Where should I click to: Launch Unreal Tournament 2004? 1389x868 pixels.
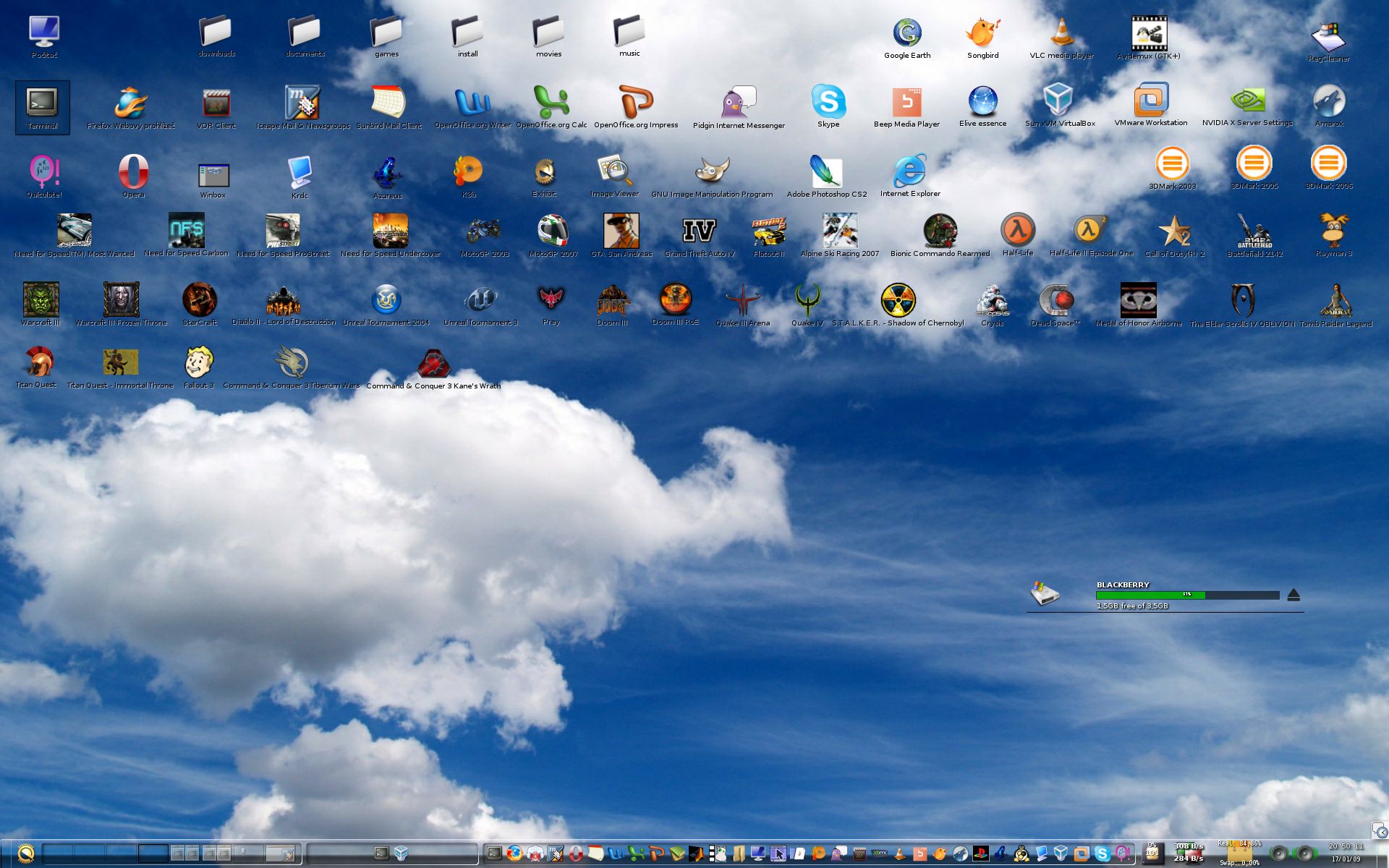click(386, 305)
